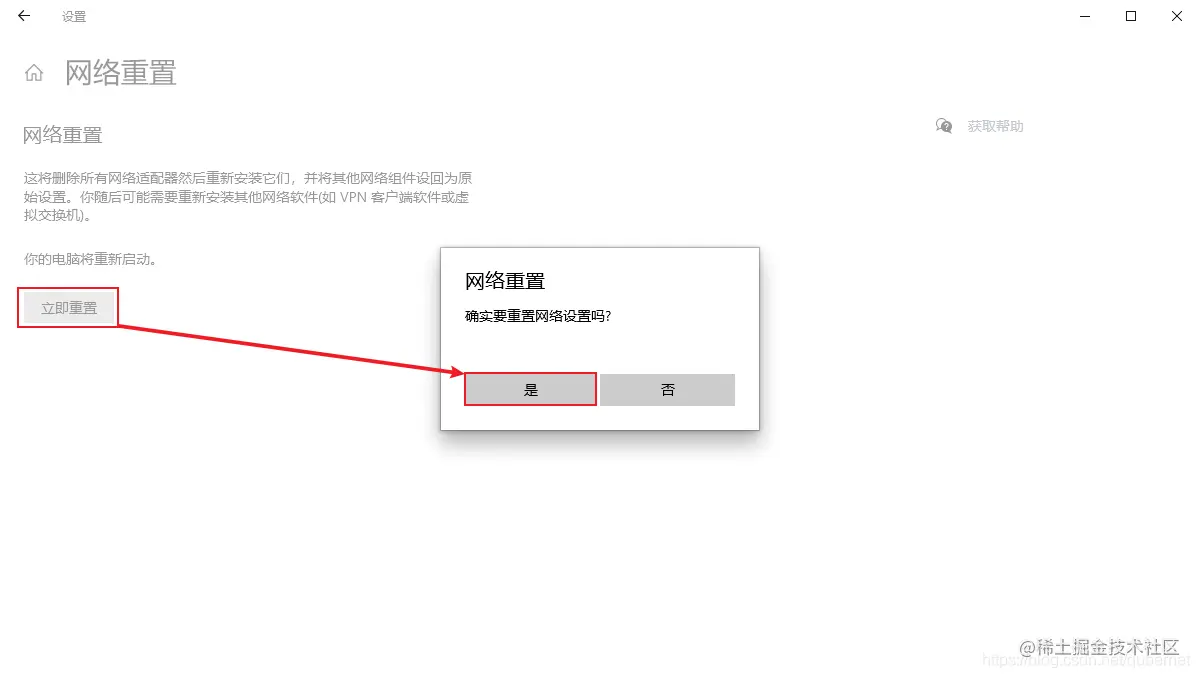Minimize the Settings window
Screen dimensions: 1200x678
tap(1085, 16)
